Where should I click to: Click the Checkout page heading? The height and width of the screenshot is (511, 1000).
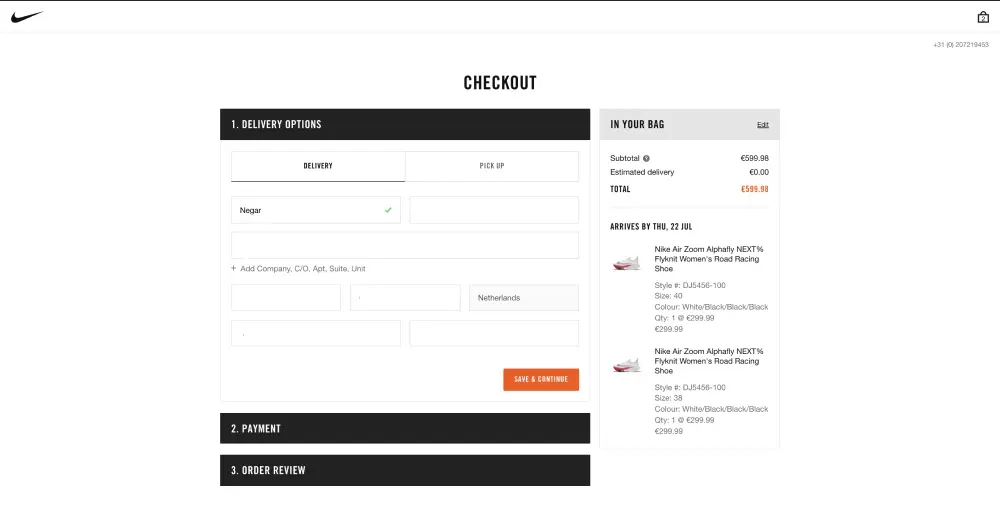click(500, 83)
